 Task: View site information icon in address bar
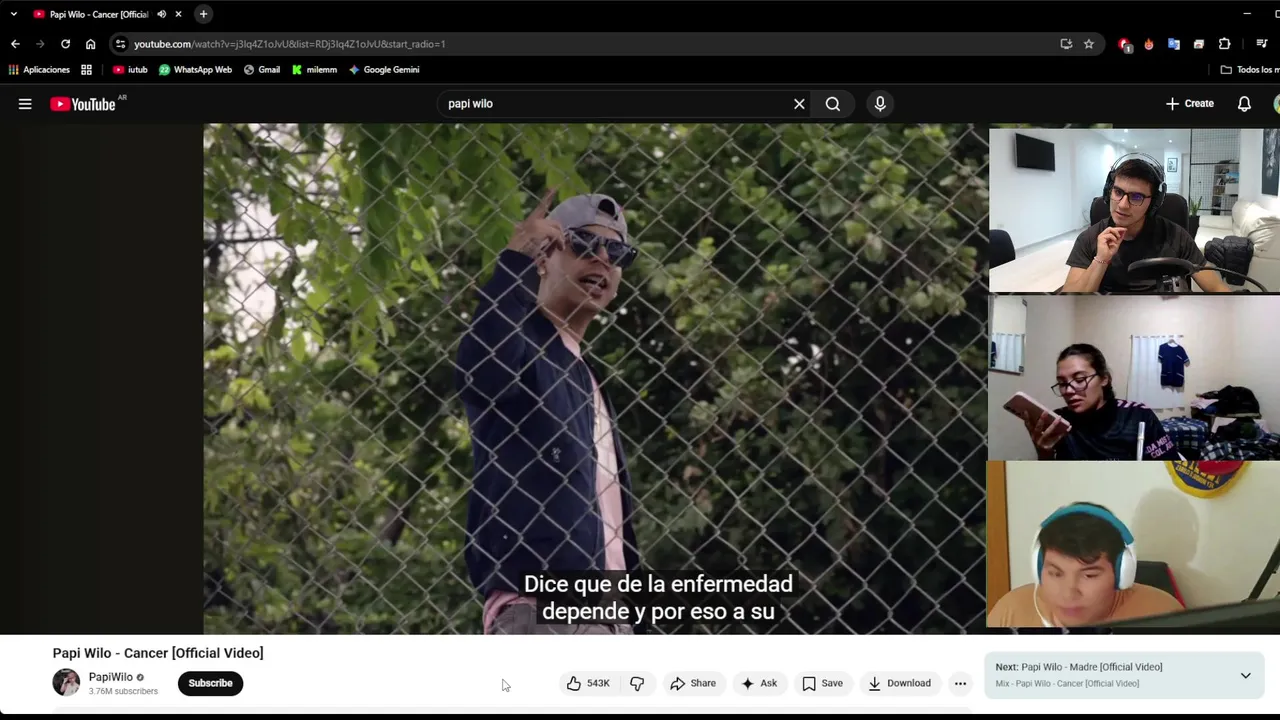pos(120,44)
